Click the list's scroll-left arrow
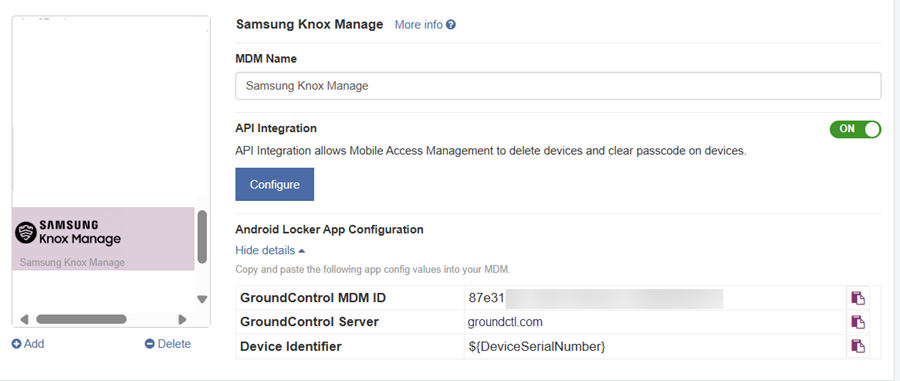This screenshot has height=381, width=900. tap(24, 319)
